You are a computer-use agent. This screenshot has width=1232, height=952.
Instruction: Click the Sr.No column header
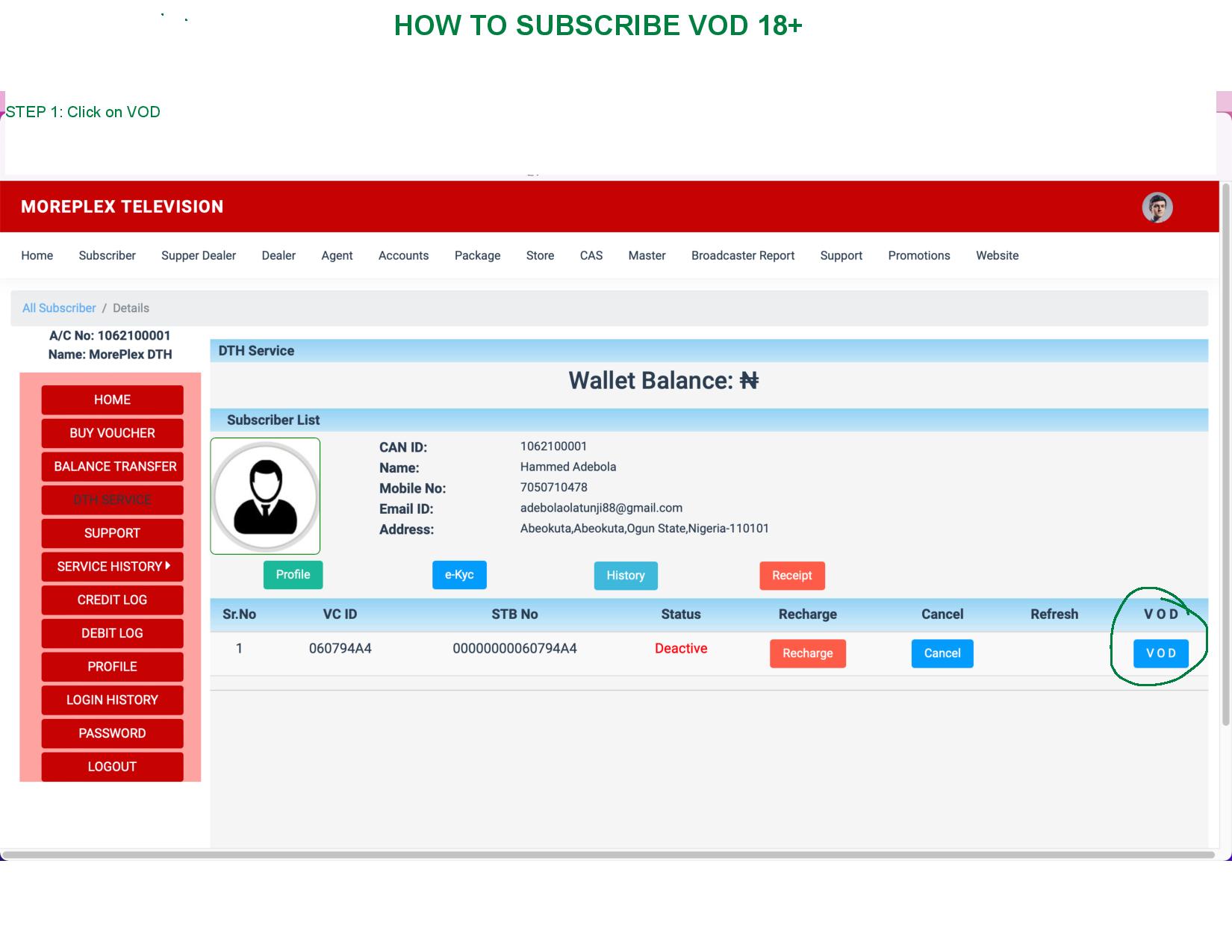click(x=239, y=615)
